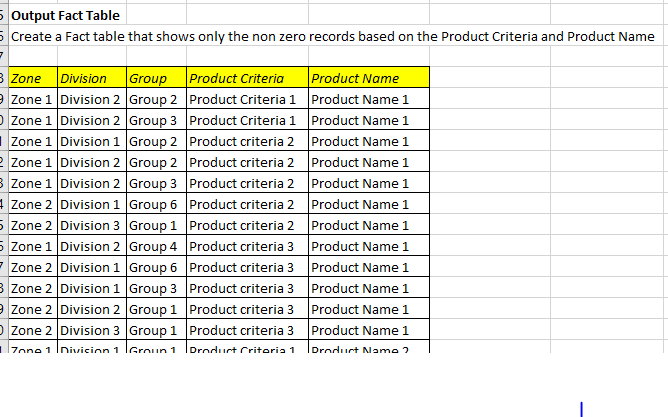Screen dimensions: 668x417
Task: Select the Output Fact Table title cell
Action: pyautogui.click(x=67, y=15)
